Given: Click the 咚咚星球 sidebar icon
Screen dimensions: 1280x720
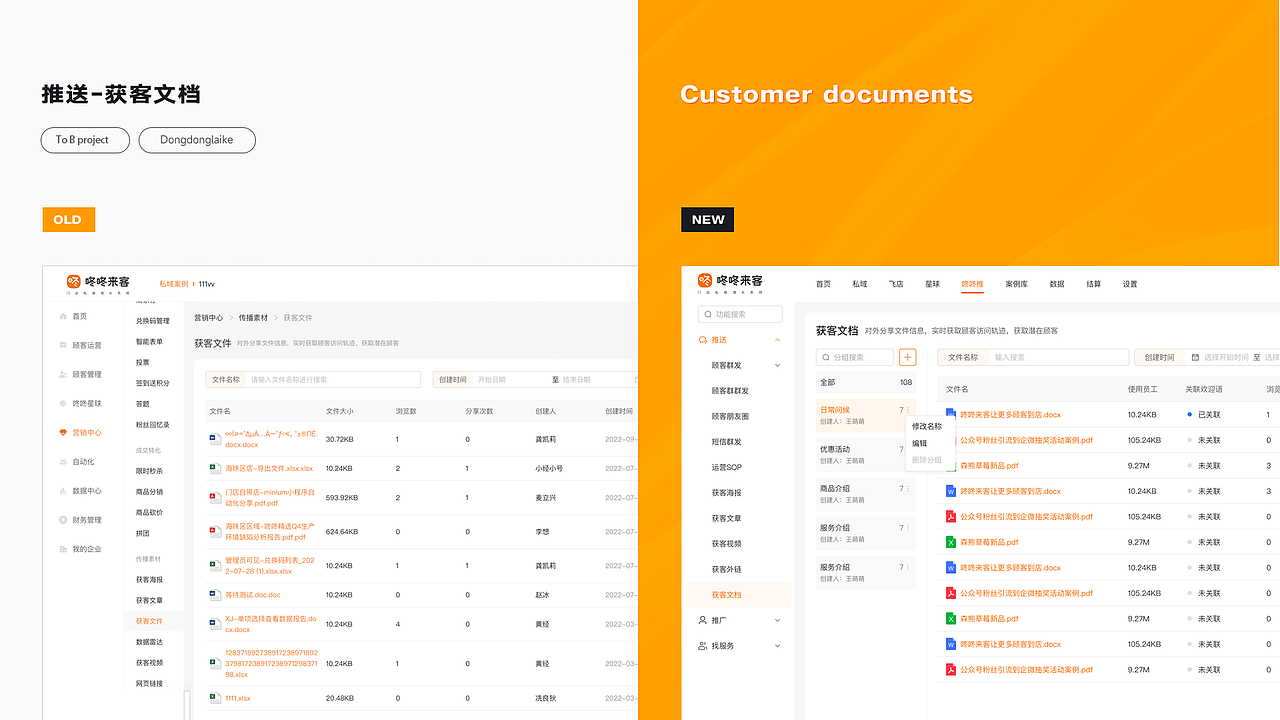Looking at the screenshot, I should point(63,403).
